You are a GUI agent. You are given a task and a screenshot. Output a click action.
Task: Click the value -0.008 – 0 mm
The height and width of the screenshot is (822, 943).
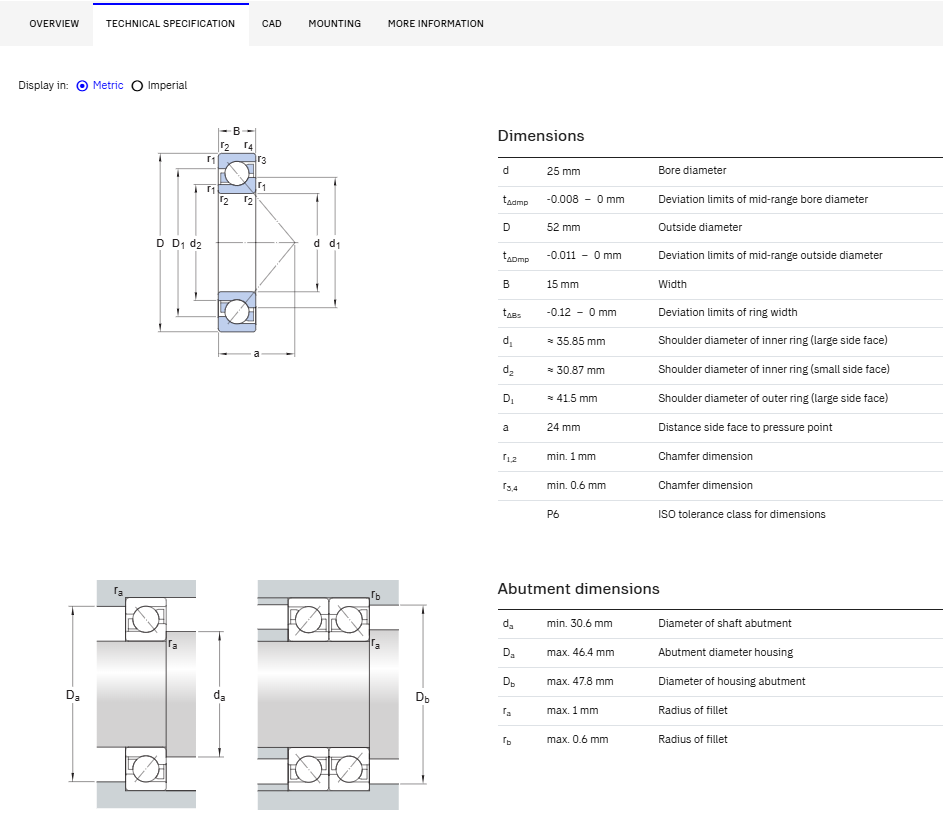coord(585,199)
